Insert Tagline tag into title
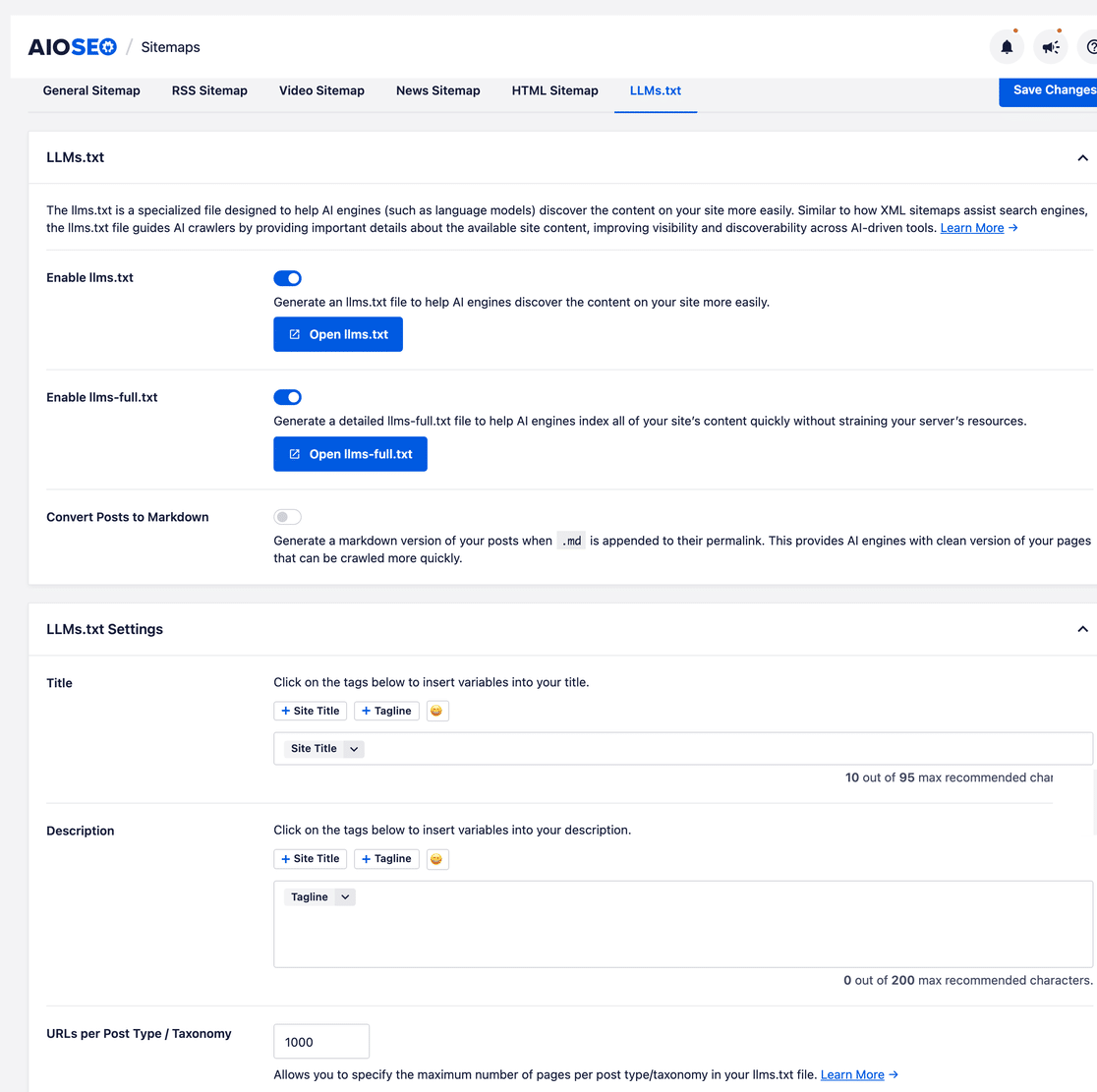1097x1092 pixels. coord(386,711)
